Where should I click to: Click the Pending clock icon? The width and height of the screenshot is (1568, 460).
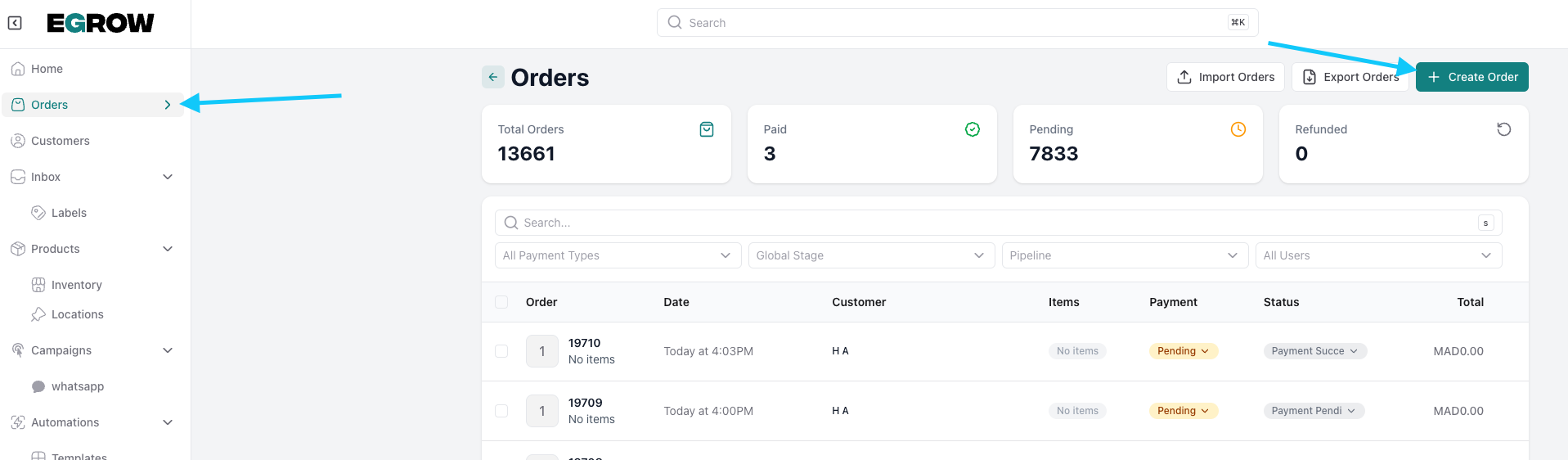1238,129
